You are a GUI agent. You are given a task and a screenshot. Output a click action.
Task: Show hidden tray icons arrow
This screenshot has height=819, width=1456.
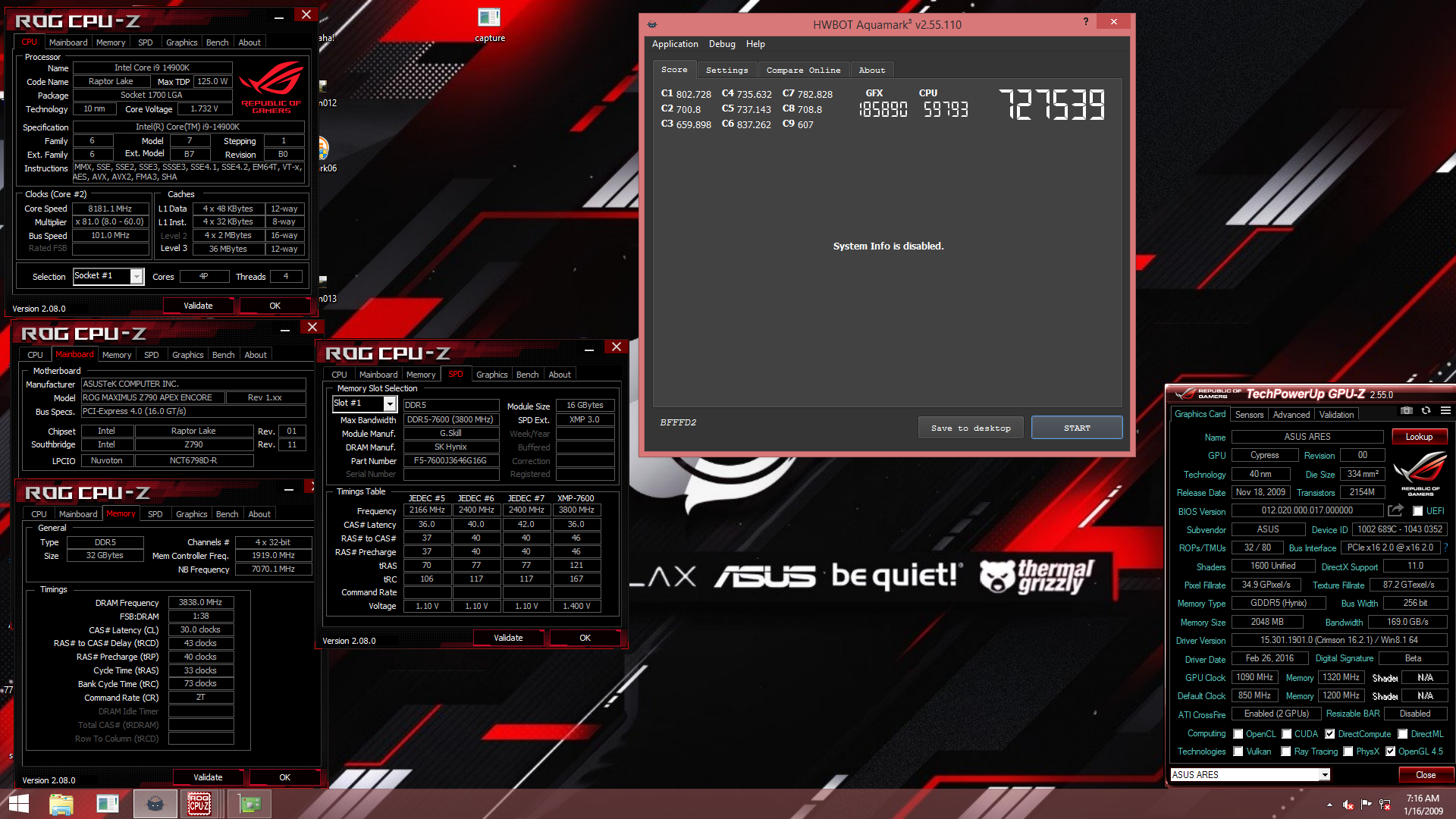(1329, 805)
